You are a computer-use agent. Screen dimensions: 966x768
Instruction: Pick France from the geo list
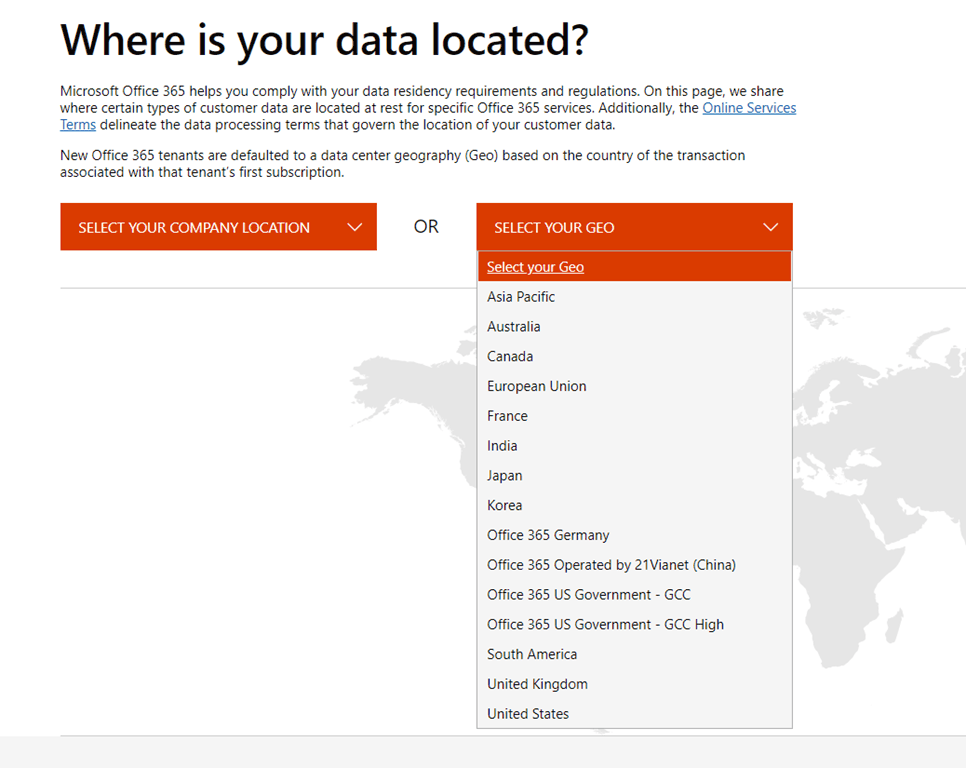(x=507, y=416)
